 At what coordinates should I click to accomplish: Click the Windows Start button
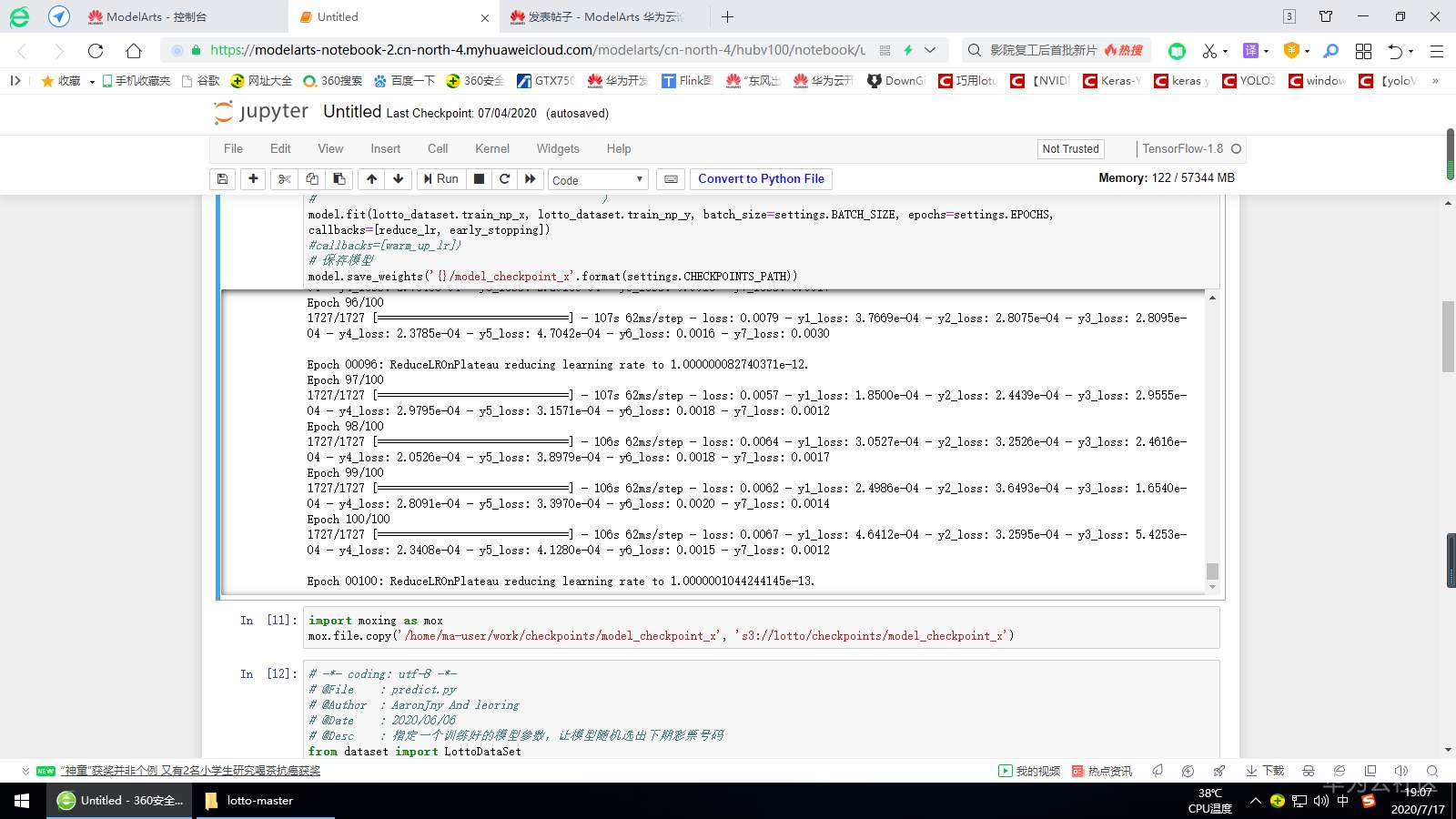[22, 801]
